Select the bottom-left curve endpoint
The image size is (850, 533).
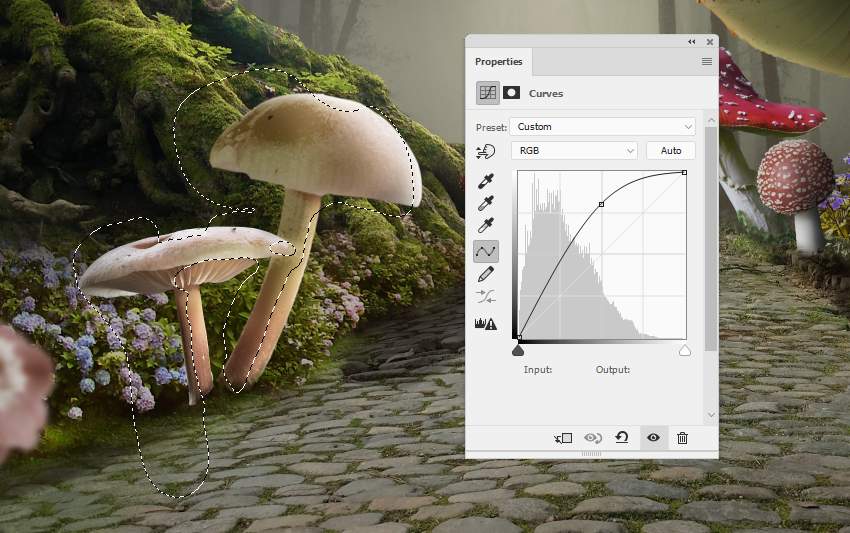pyautogui.click(x=519, y=338)
